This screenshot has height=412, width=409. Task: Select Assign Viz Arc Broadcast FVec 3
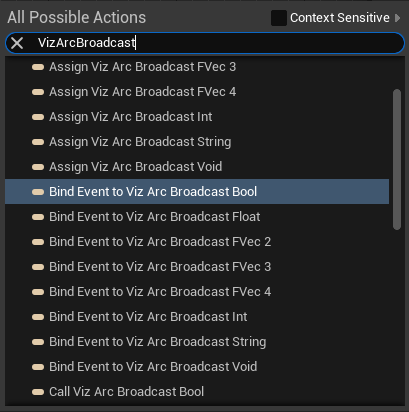197,67
